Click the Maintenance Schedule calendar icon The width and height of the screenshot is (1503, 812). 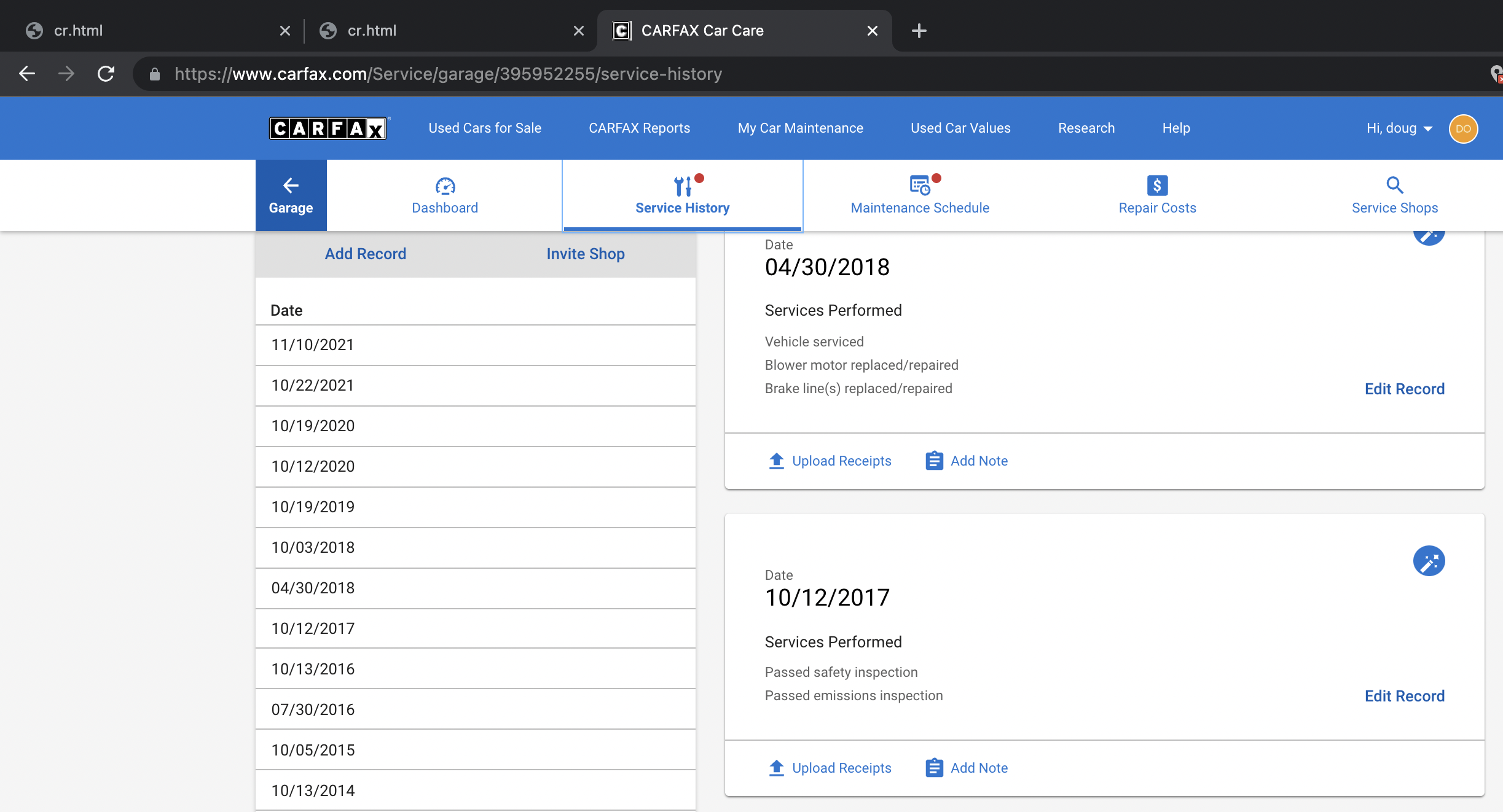coord(920,185)
